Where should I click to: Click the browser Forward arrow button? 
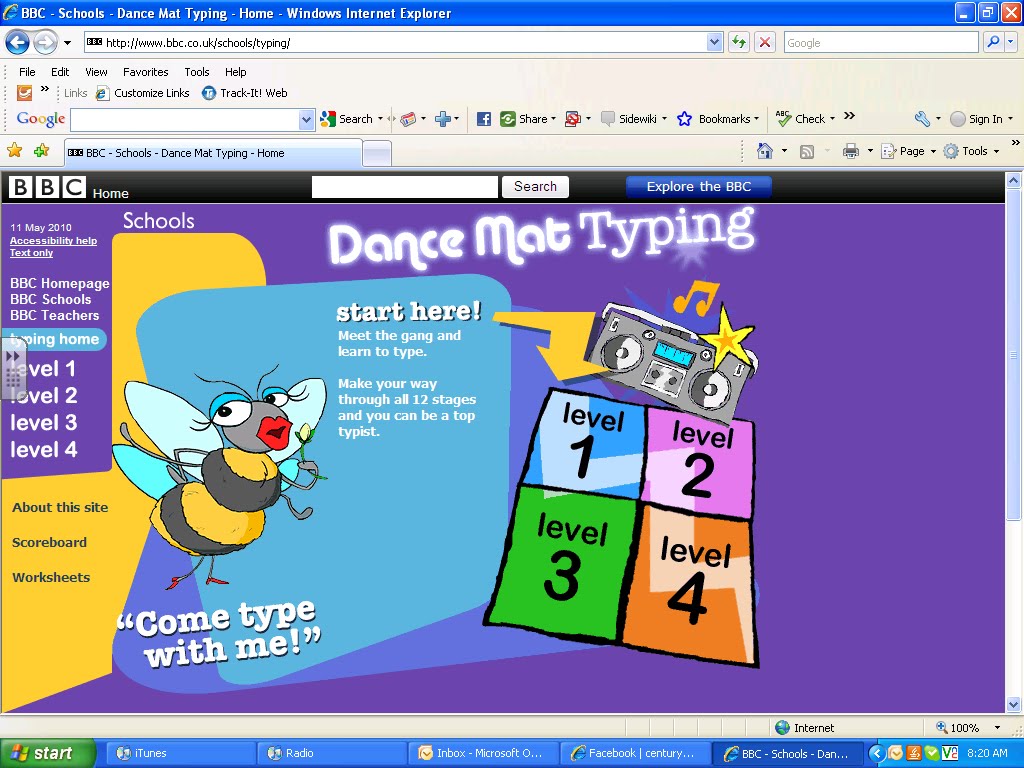point(45,43)
